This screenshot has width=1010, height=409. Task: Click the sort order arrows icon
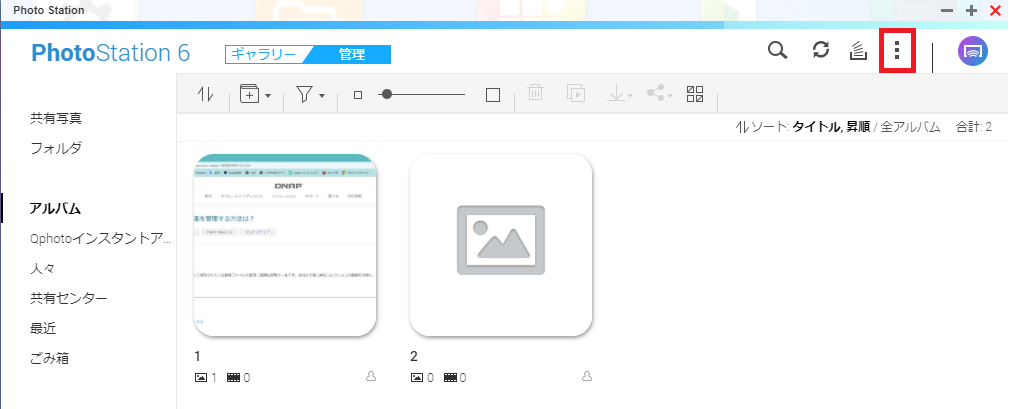click(205, 95)
